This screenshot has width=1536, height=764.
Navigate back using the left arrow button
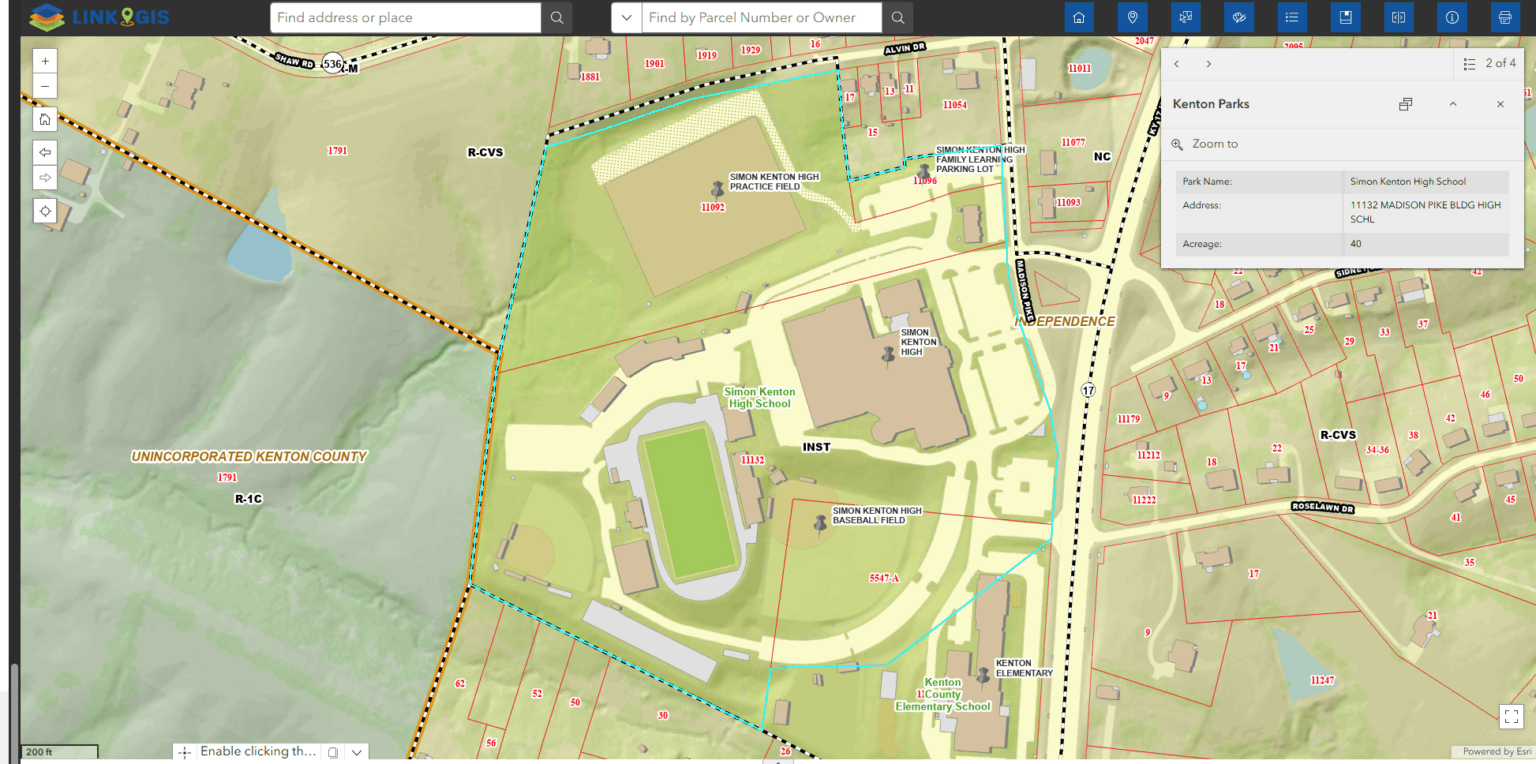coord(44,152)
